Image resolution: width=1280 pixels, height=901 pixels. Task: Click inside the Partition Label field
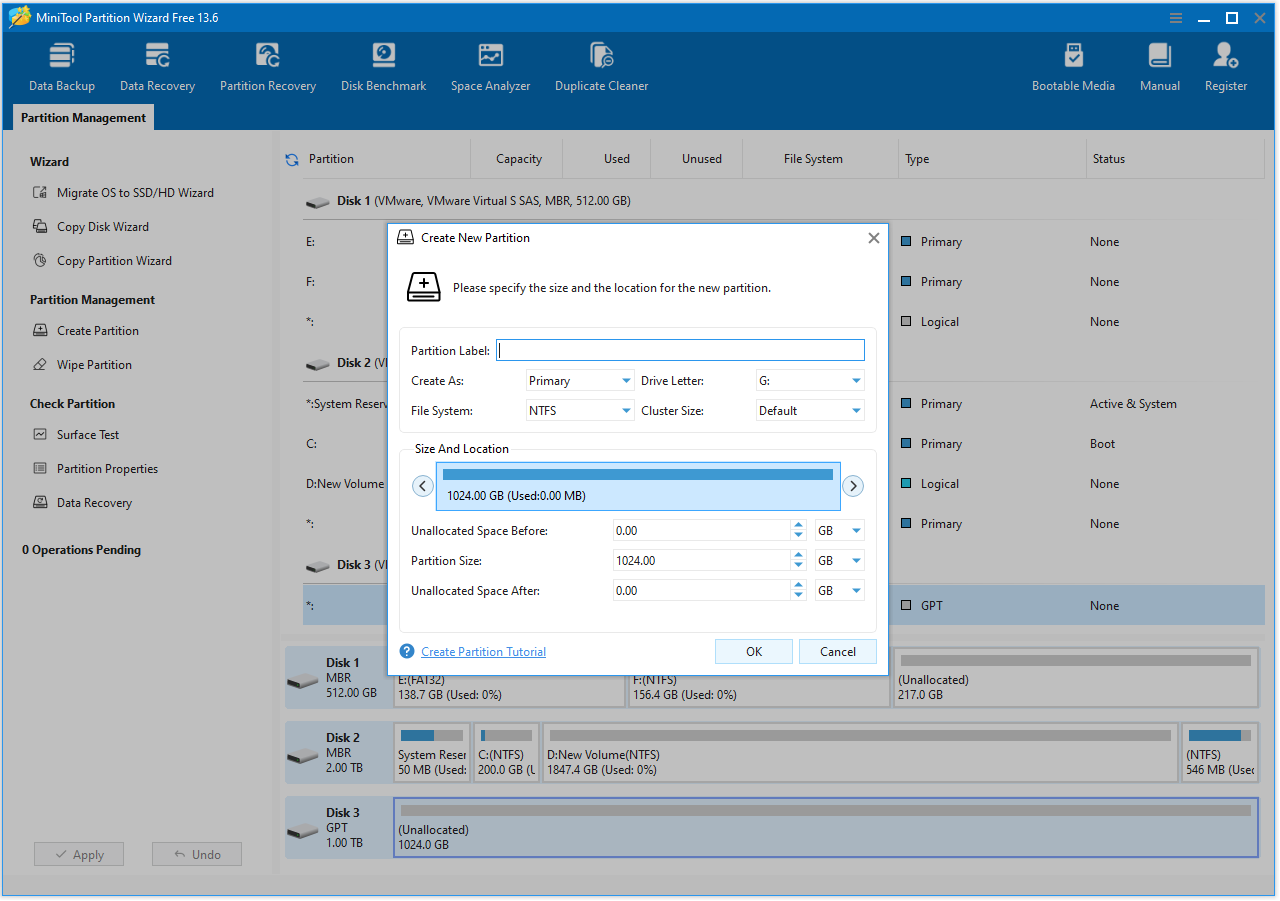[680, 349]
